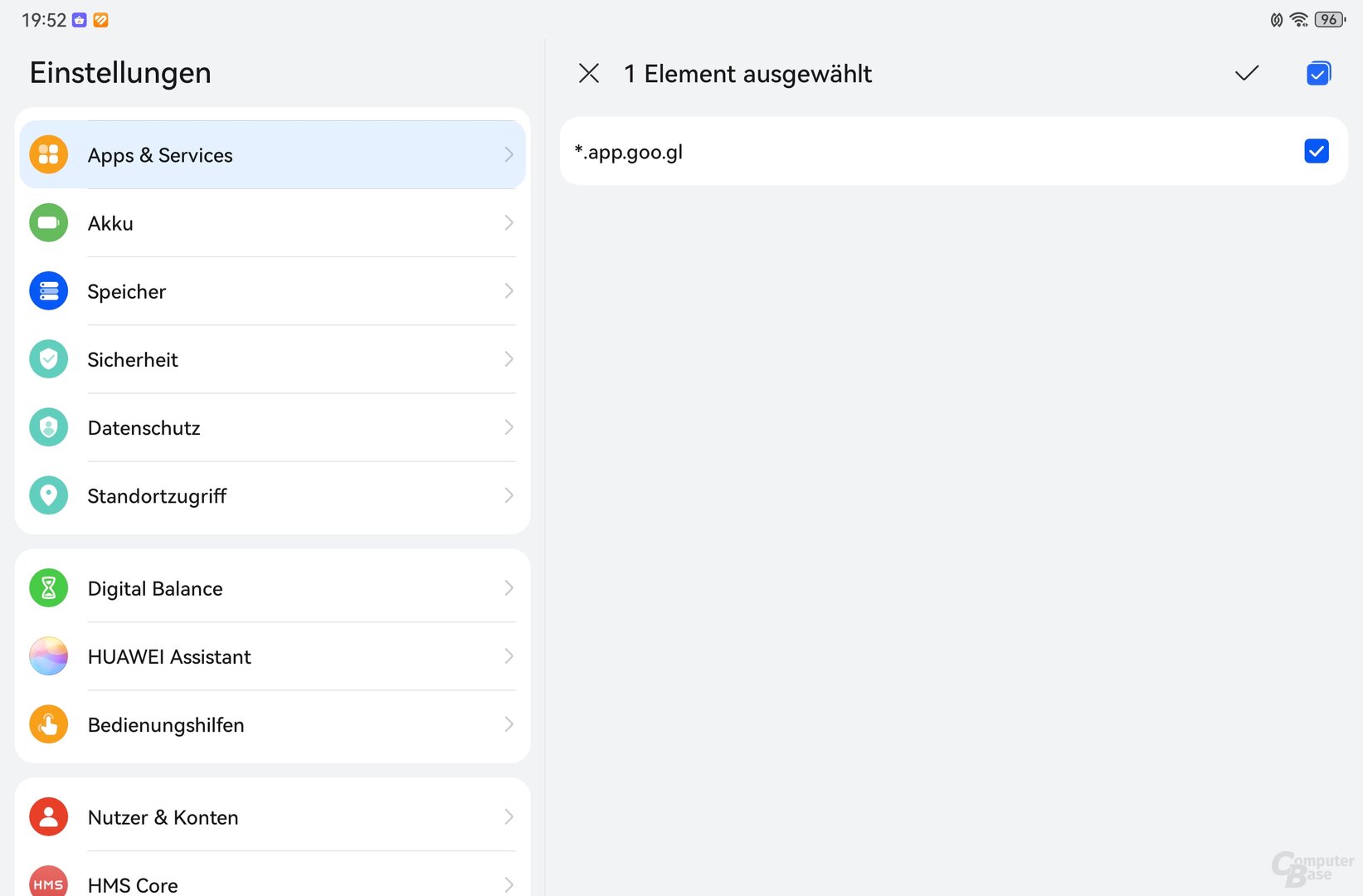The height and width of the screenshot is (896, 1363).
Task: Tap the Einstellungen page title
Action: pyautogui.click(x=120, y=73)
